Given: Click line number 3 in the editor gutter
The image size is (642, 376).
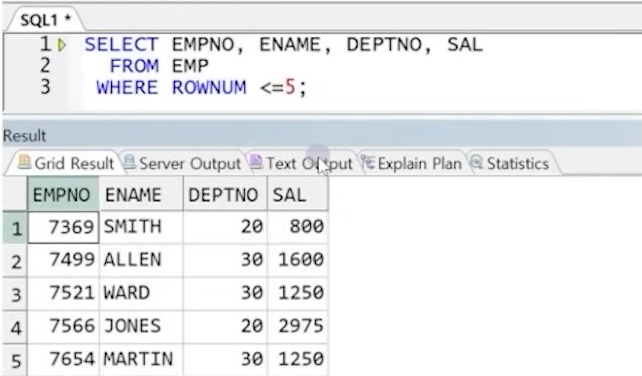Looking at the screenshot, I should coord(45,87).
